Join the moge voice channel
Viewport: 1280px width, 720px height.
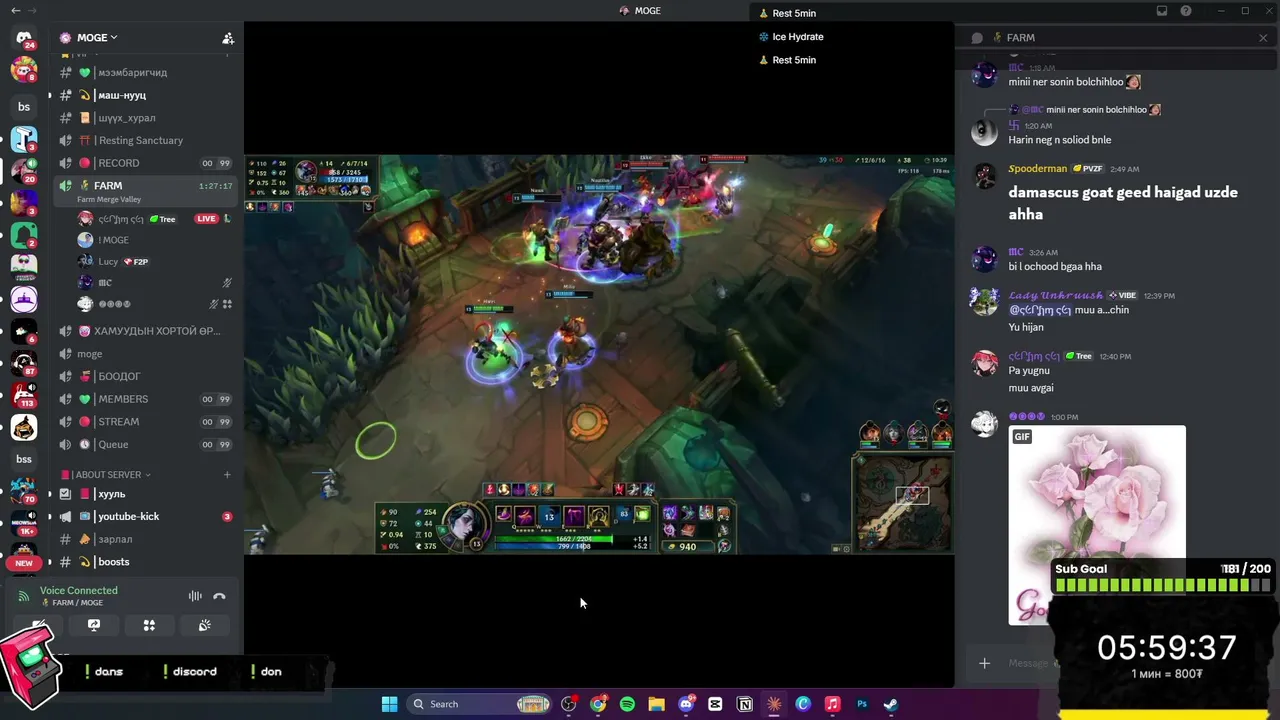146,354
